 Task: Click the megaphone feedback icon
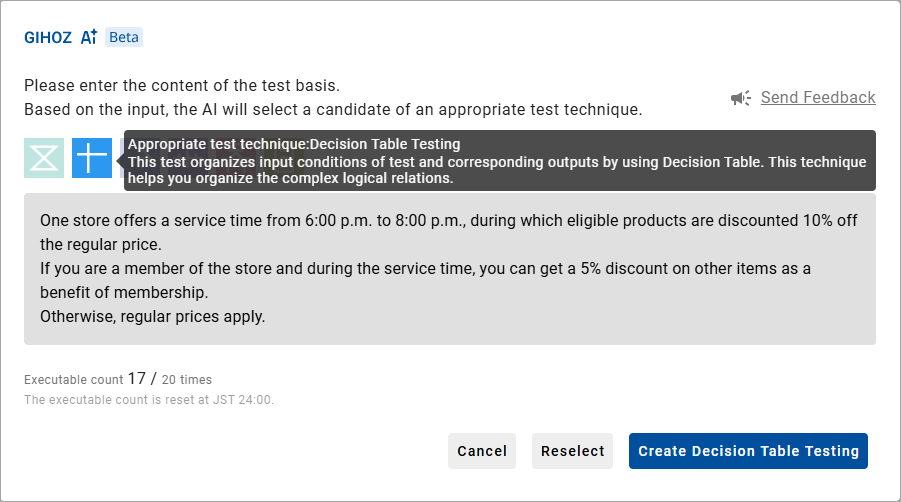(741, 98)
